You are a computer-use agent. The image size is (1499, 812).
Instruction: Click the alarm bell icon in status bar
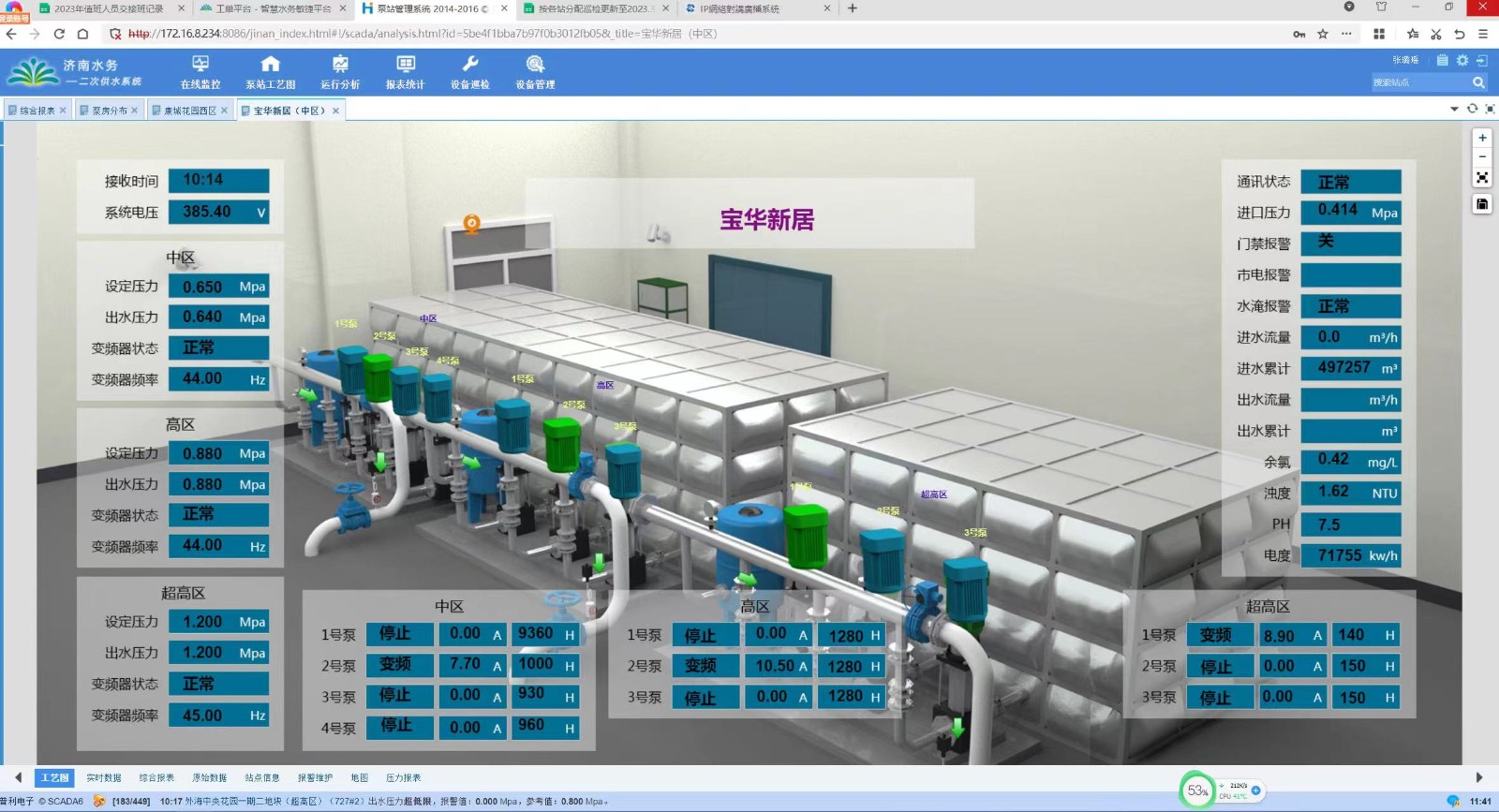pyautogui.click(x=99, y=801)
